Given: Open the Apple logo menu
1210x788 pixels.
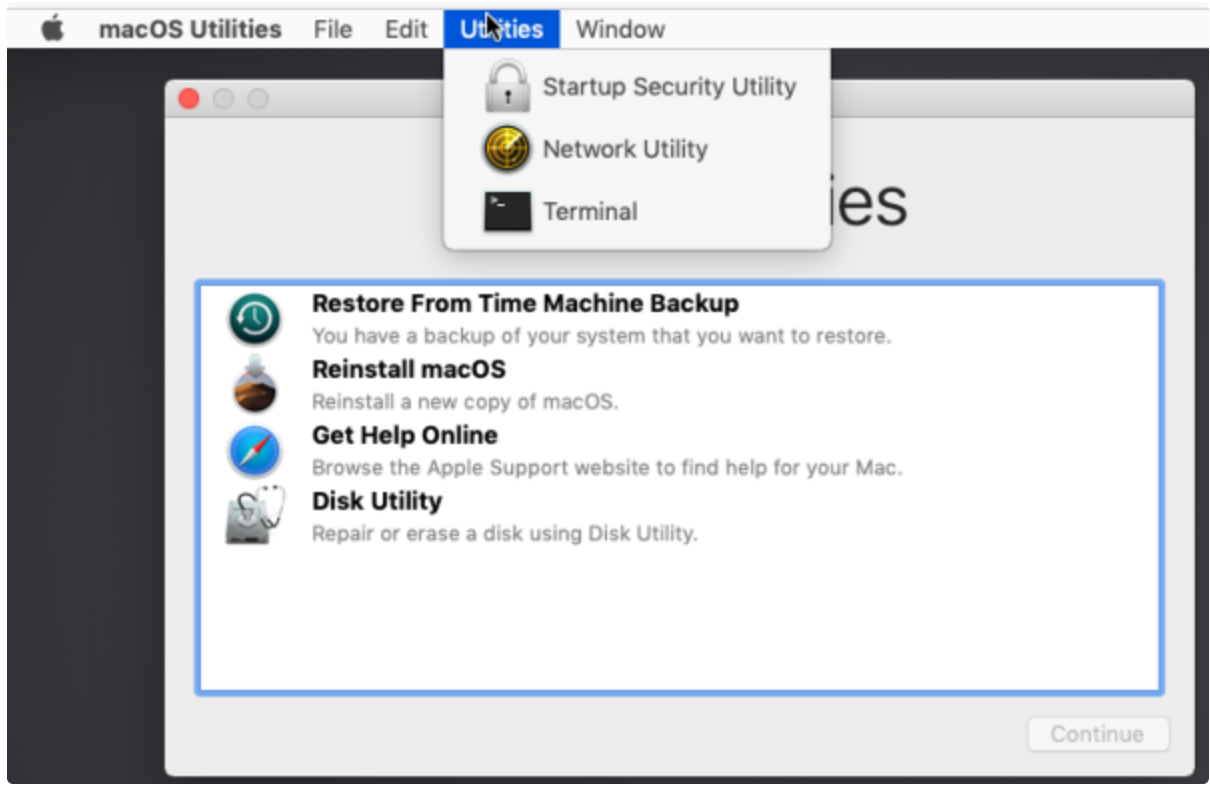Looking at the screenshot, I should (52, 29).
